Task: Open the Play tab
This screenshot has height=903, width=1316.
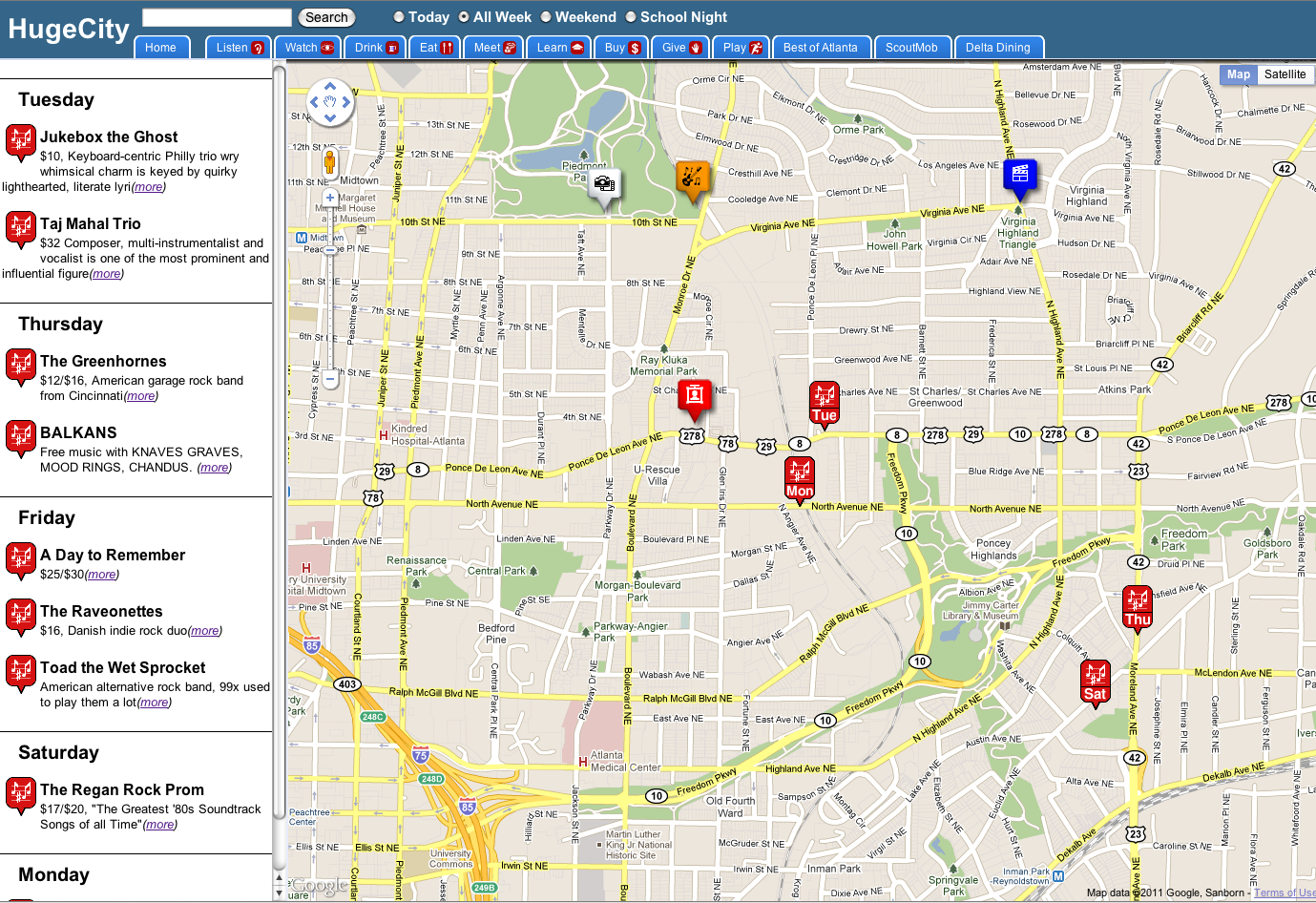Action: coord(742,48)
